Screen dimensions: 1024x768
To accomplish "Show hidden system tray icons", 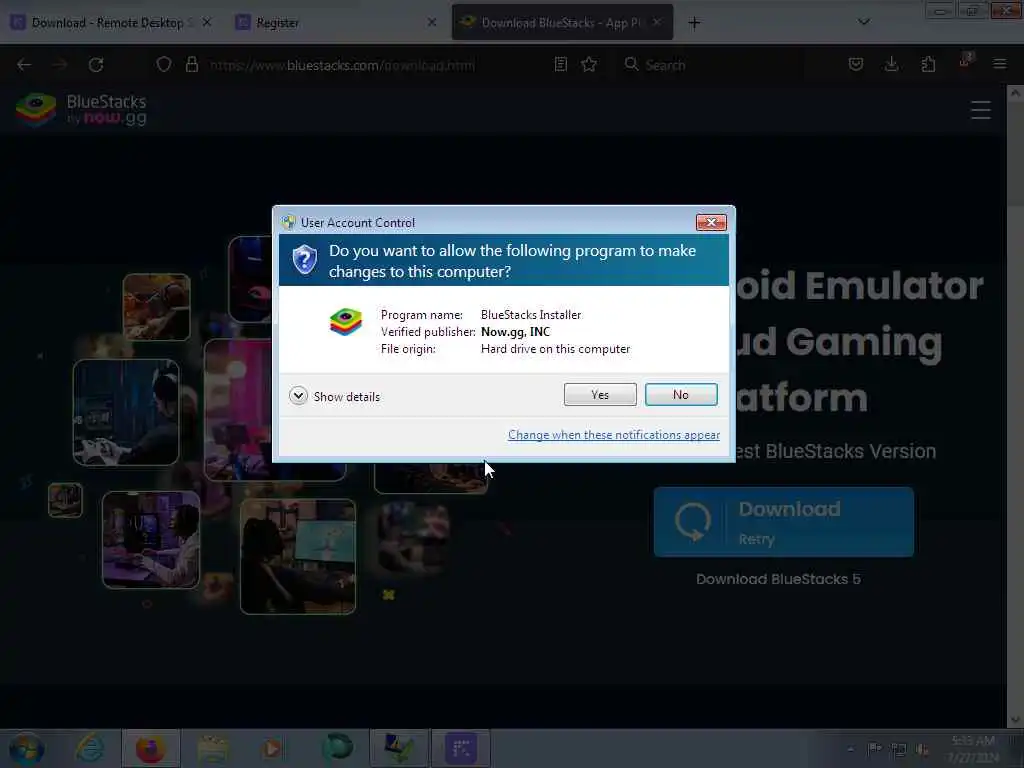I will click(850, 750).
